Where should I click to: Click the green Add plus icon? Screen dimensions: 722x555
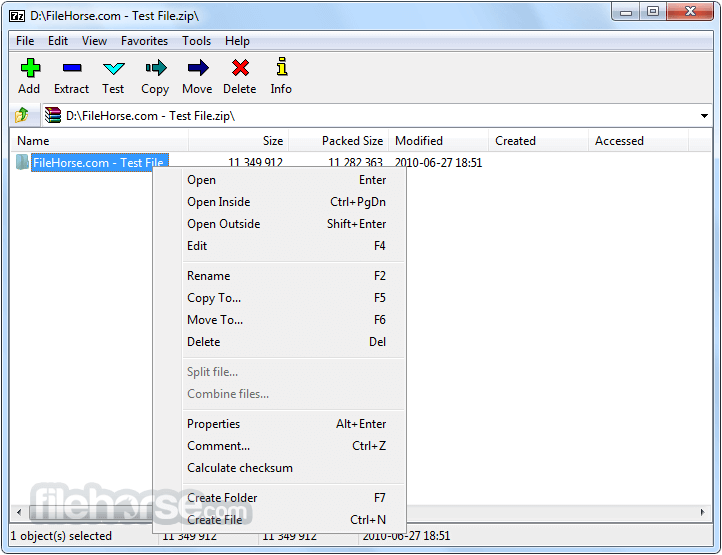(x=30, y=68)
